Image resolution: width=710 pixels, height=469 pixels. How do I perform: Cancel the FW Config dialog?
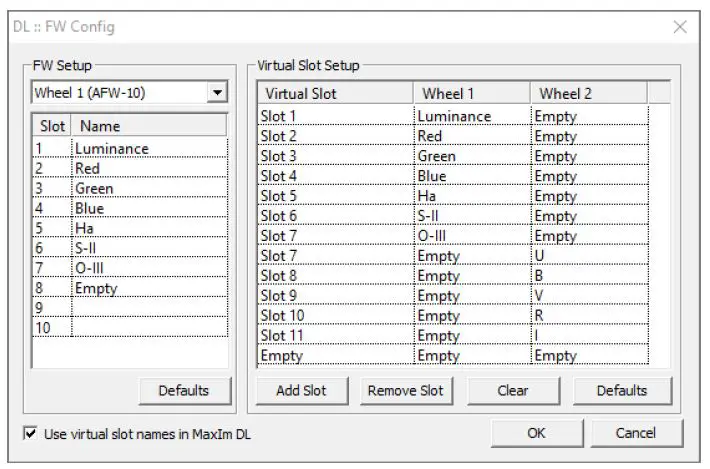pos(637,433)
